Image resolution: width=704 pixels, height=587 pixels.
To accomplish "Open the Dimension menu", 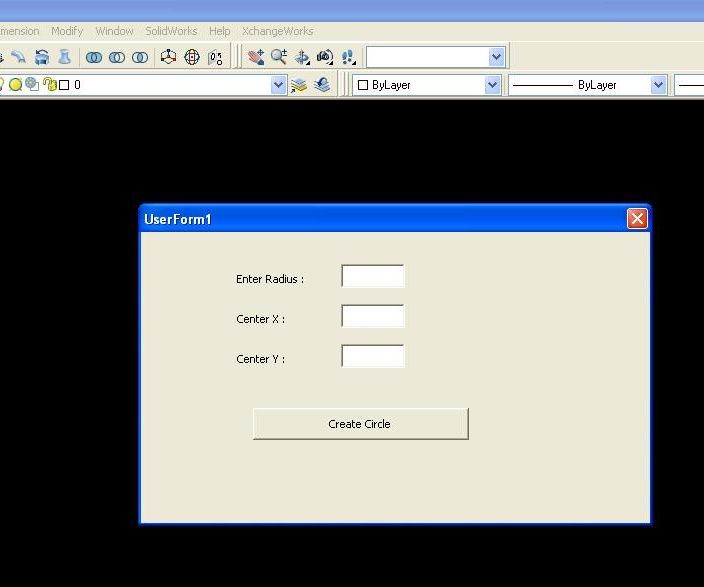I will 19,31.
